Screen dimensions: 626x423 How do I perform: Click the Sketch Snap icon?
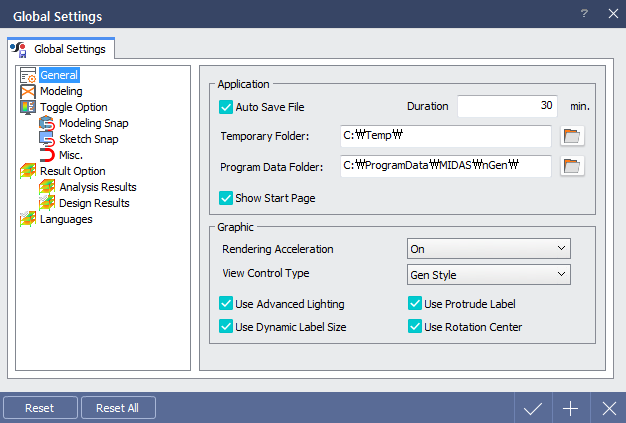(x=47, y=139)
